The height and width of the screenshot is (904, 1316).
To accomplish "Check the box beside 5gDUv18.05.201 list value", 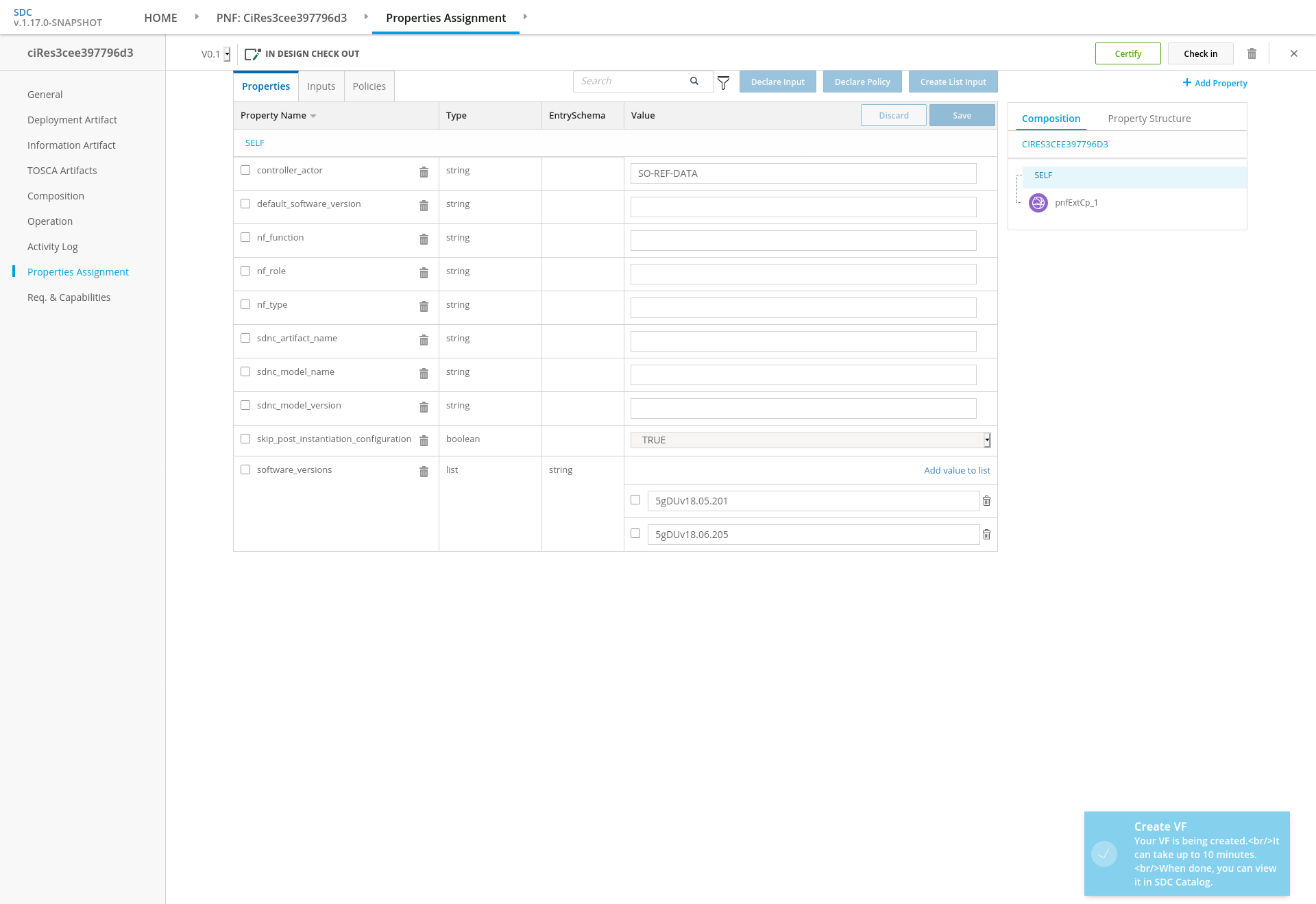I will point(635,500).
